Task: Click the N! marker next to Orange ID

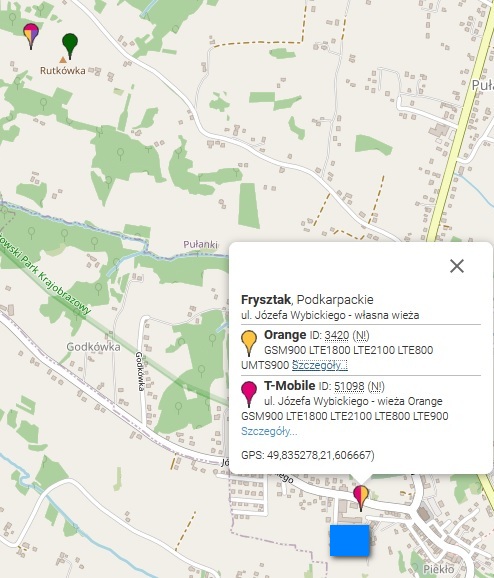Action: point(361,335)
